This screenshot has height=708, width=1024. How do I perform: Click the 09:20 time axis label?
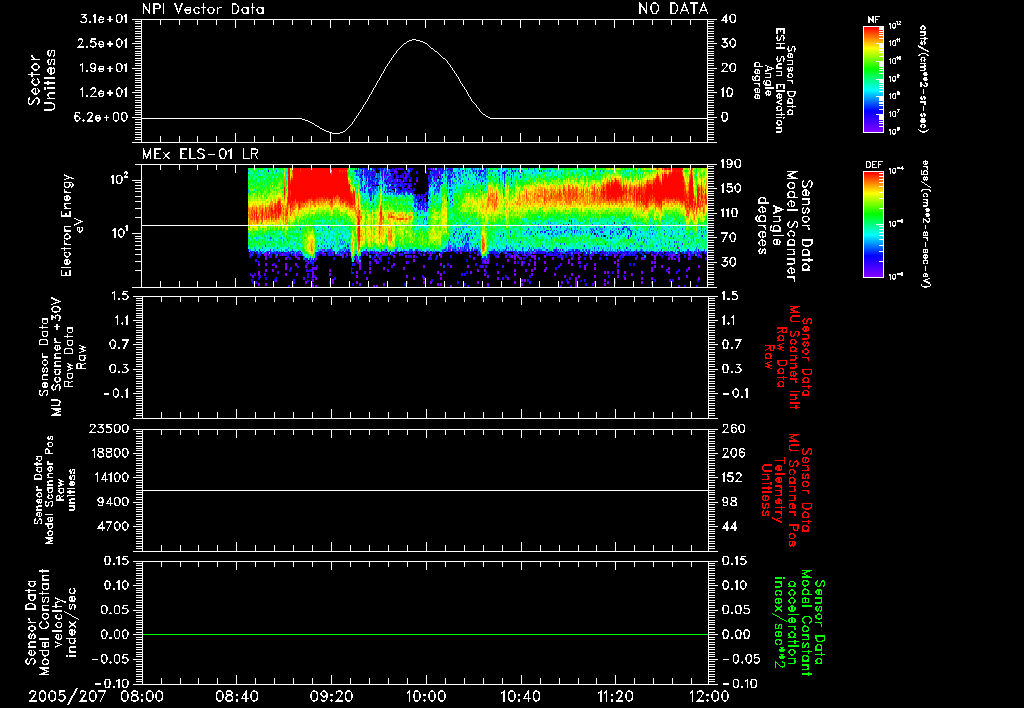point(331,697)
